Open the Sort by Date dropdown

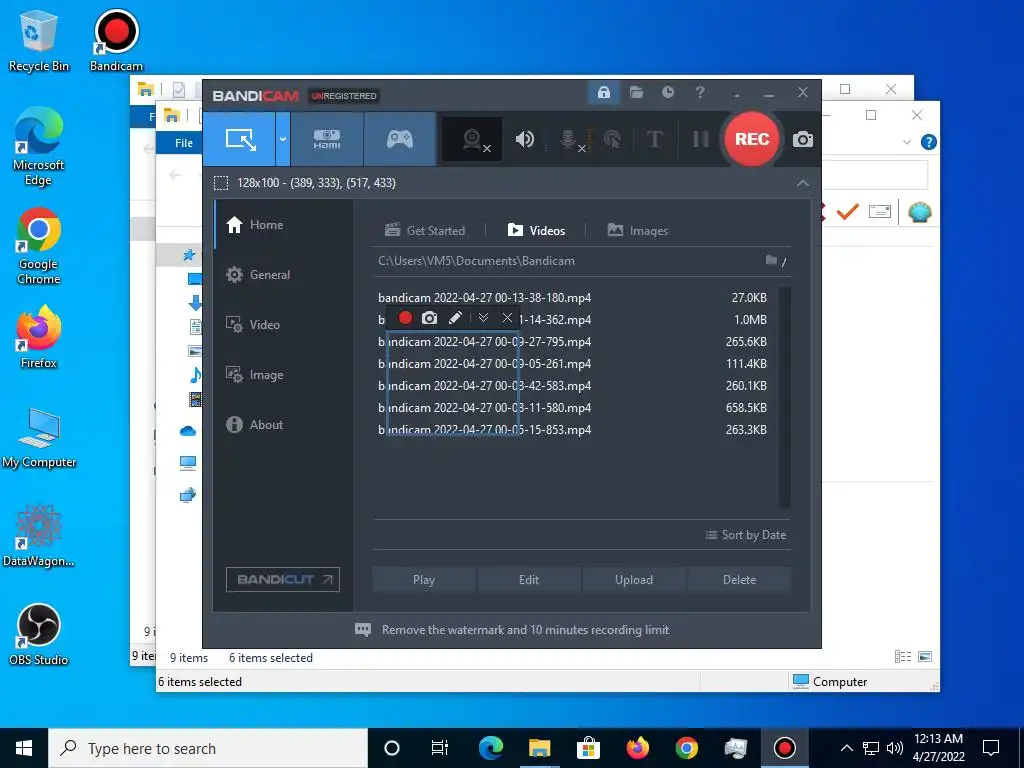tap(746, 535)
